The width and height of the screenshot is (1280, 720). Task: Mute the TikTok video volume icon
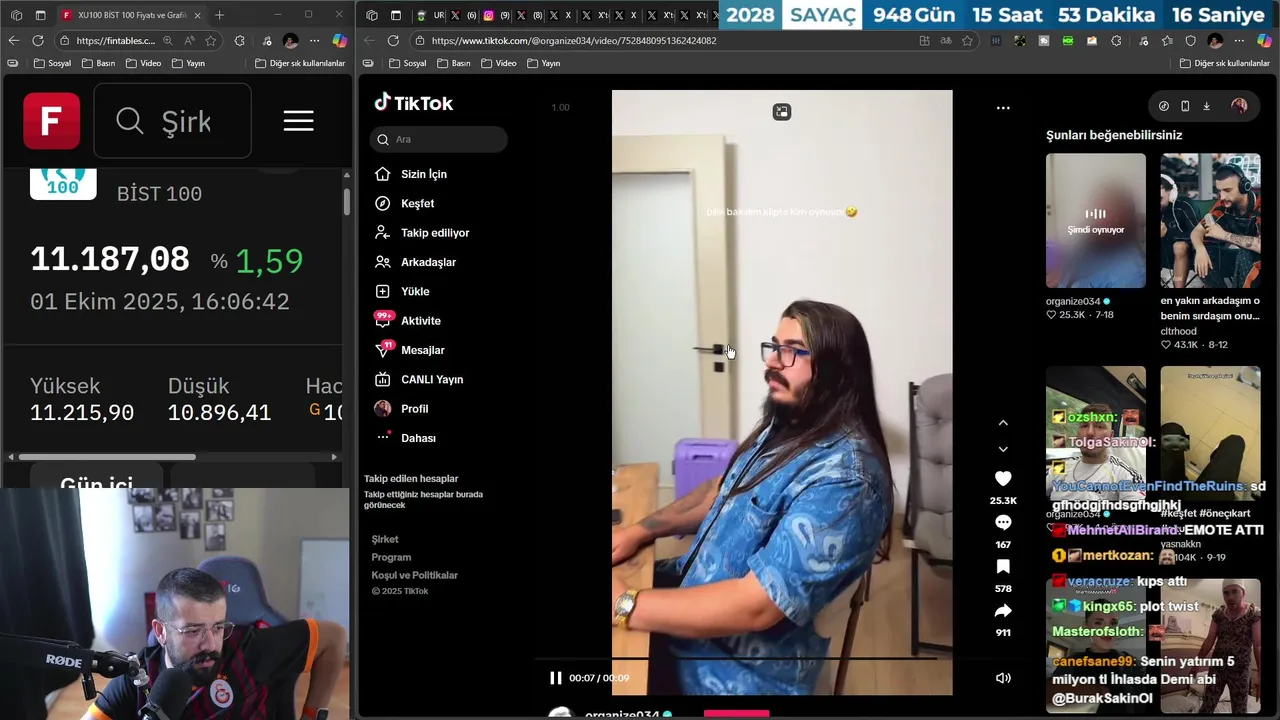click(x=1003, y=678)
